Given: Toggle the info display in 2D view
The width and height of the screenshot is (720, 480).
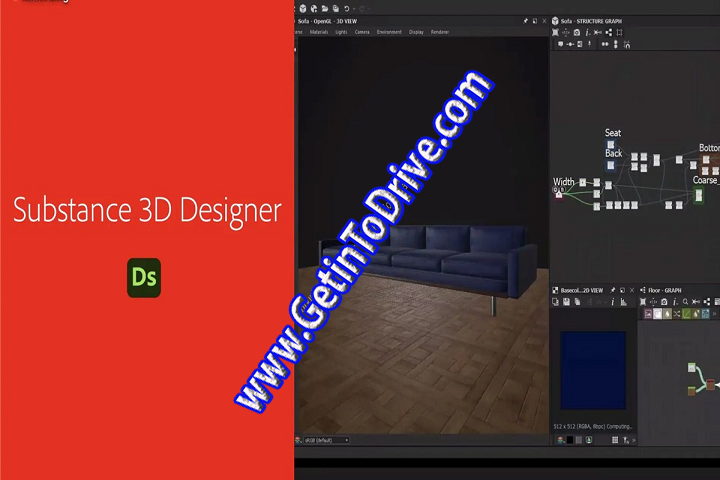Looking at the screenshot, I should tap(613, 302).
